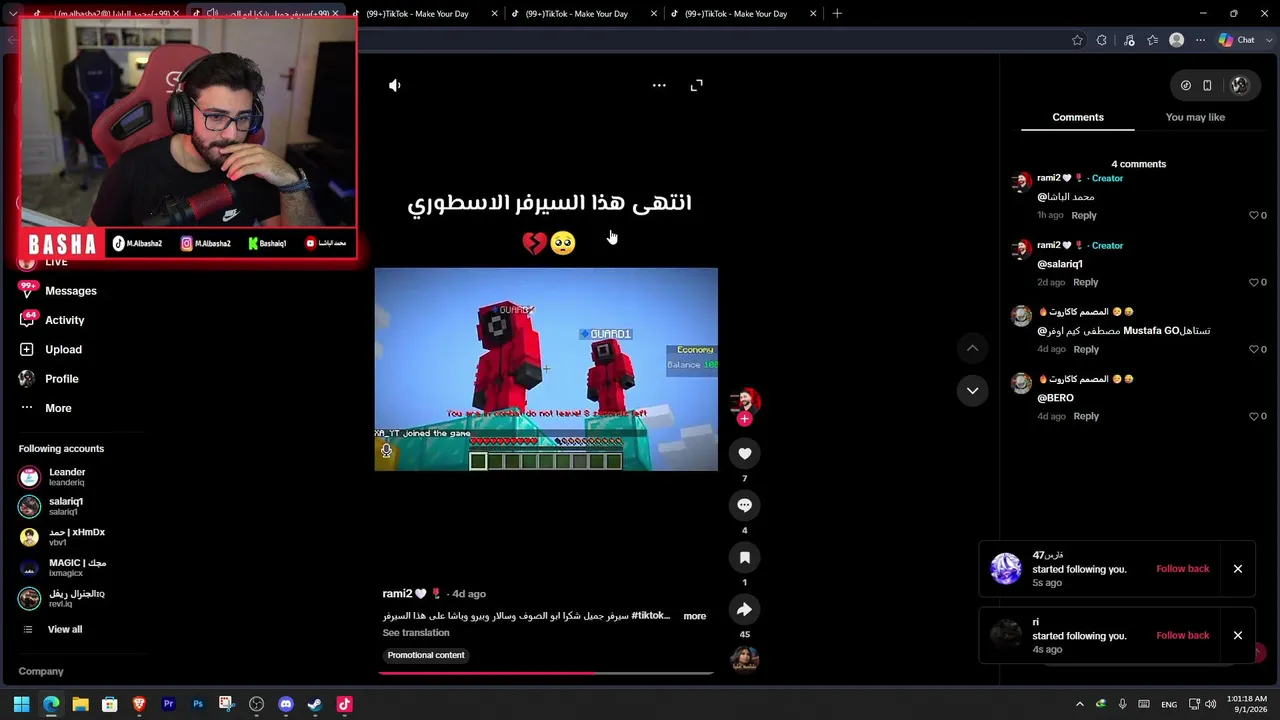The width and height of the screenshot is (1280, 720).
Task: Dismiss the ri follow notification
Action: [x=1238, y=636]
